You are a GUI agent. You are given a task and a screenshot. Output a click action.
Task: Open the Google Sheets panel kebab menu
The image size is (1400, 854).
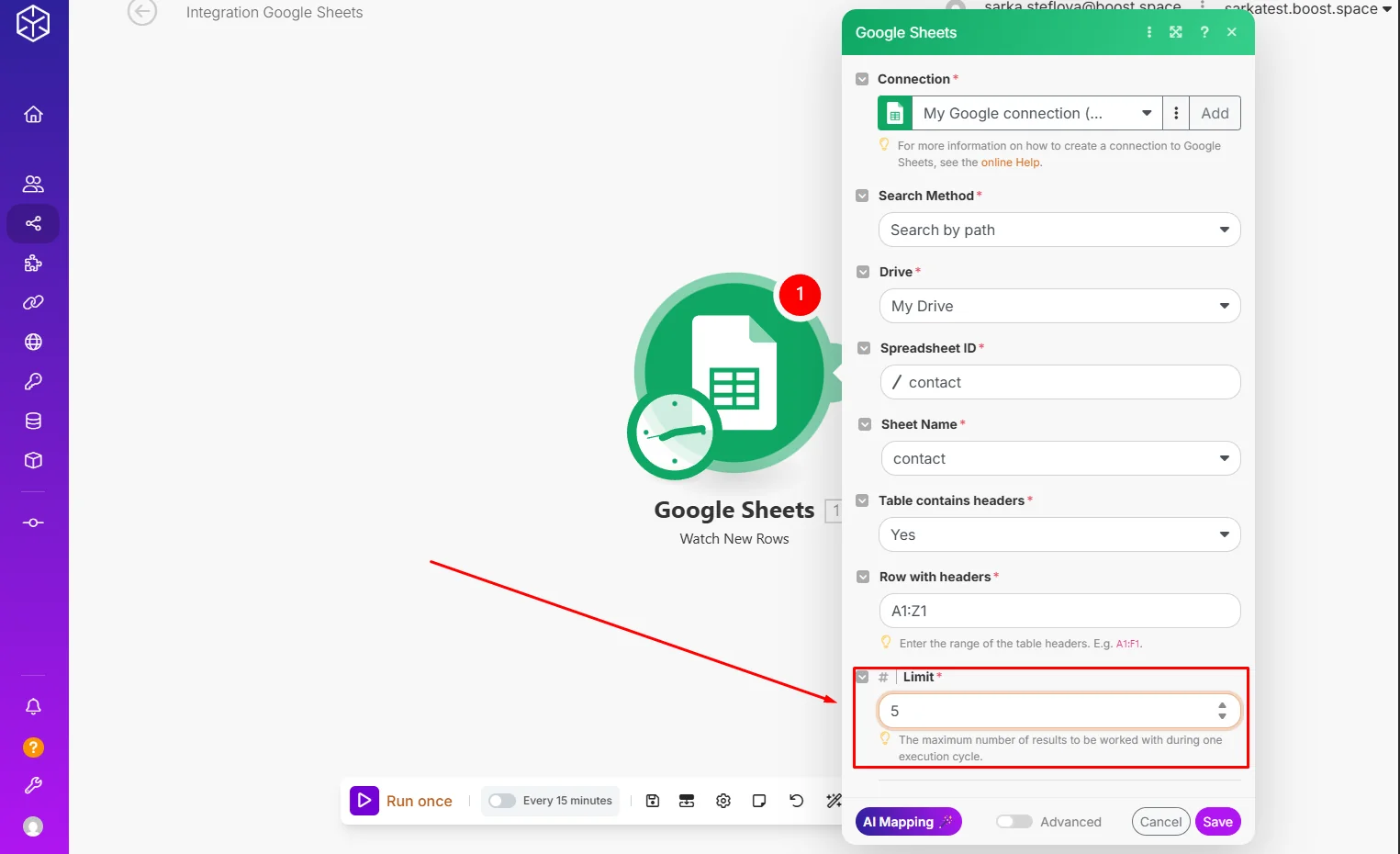[1149, 32]
